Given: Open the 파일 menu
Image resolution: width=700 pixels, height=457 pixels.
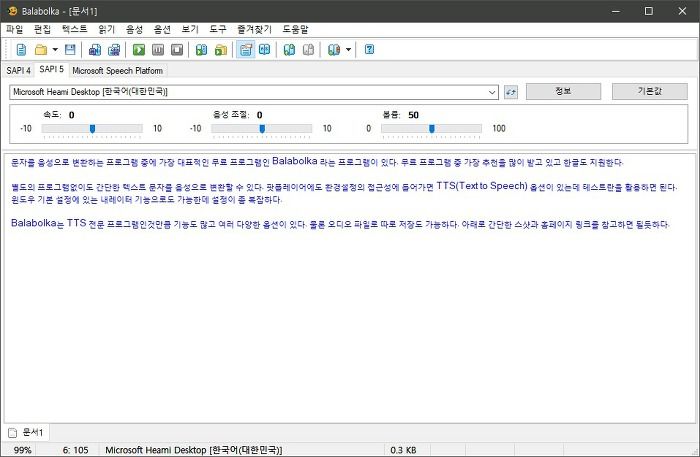Looking at the screenshot, I should click(x=14, y=29).
